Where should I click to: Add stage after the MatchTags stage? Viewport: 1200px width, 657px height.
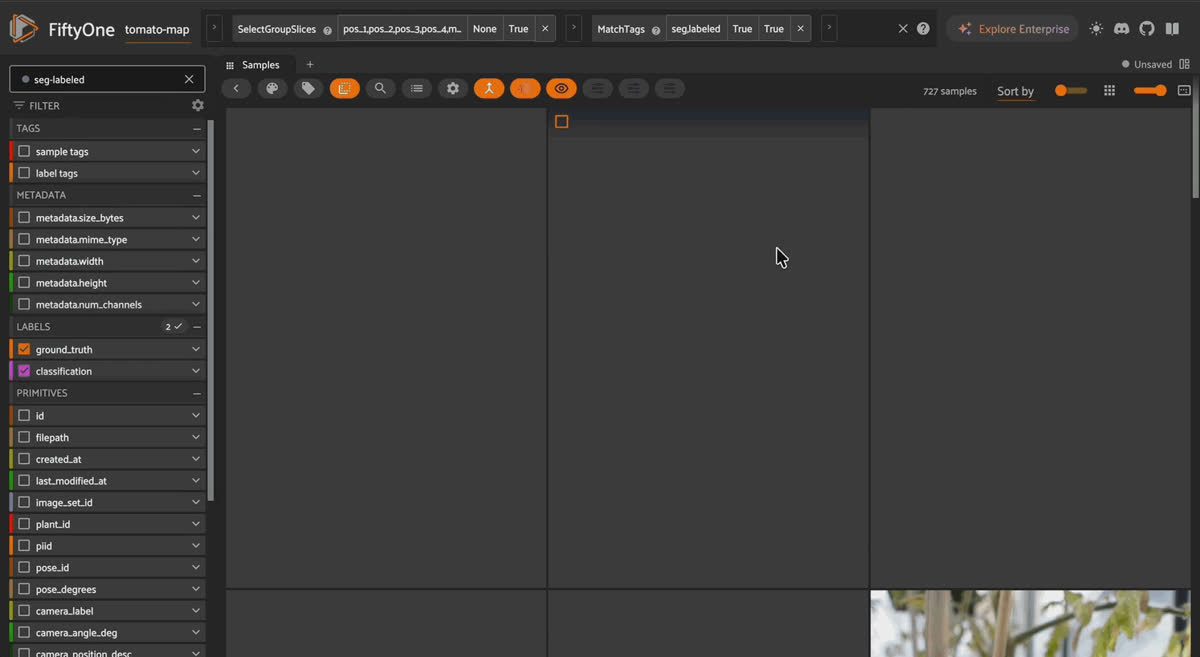[x=829, y=29]
